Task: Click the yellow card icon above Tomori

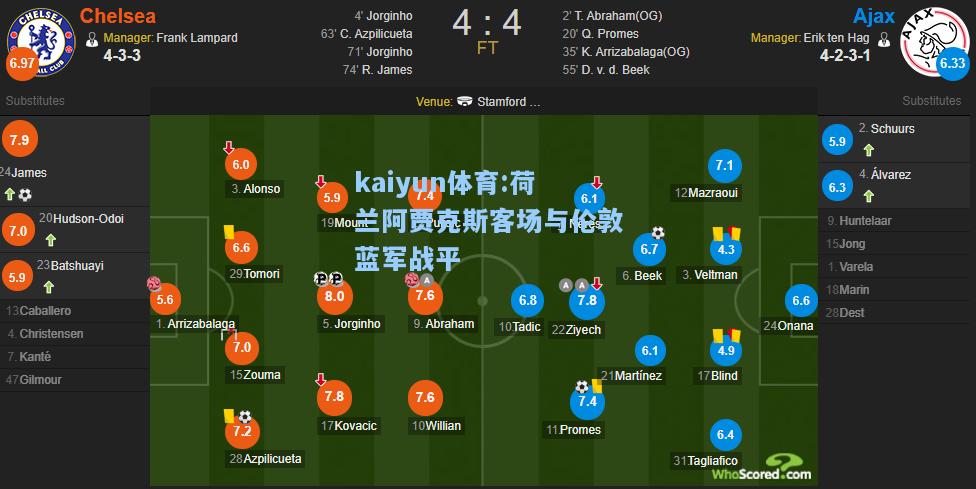Action: tap(228, 232)
